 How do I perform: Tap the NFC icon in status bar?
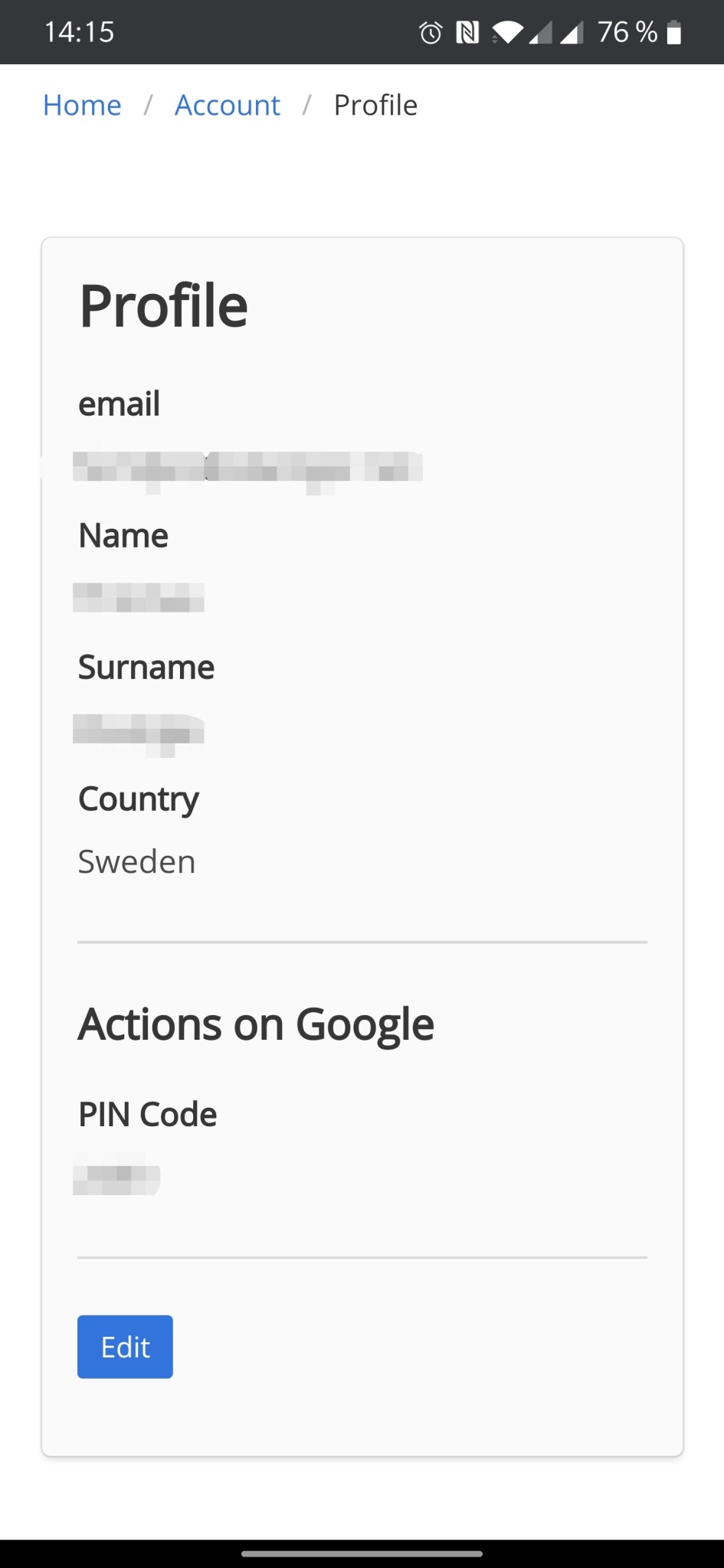pos(467,33)
